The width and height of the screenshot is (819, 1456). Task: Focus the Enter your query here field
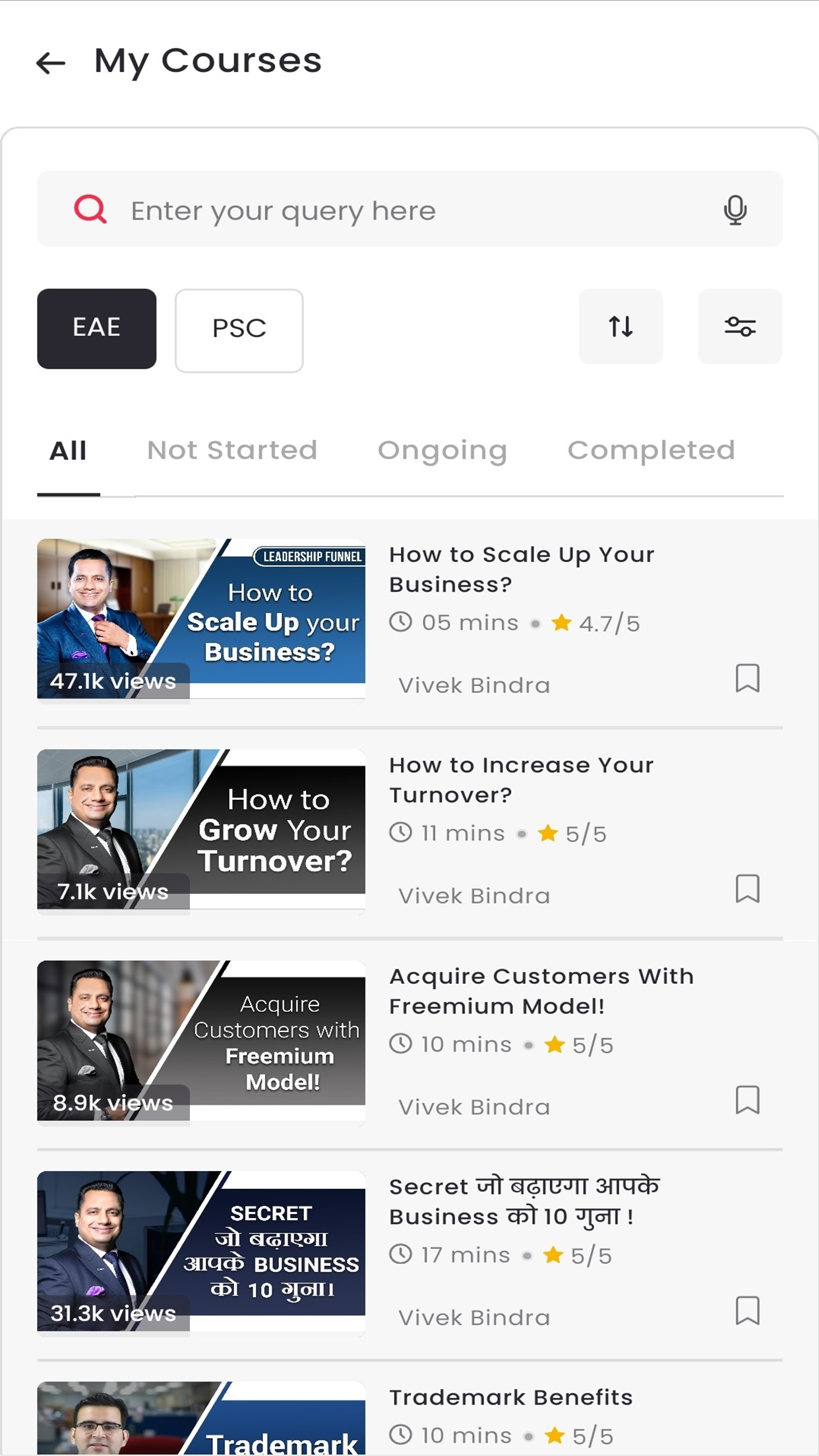(409, 209)
